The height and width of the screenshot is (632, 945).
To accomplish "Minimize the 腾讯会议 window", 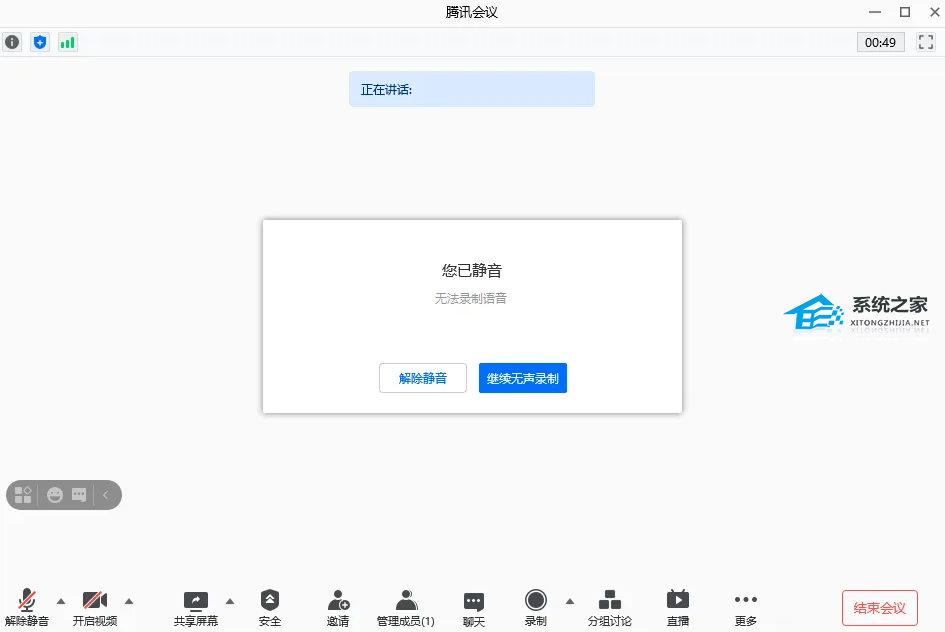I will (x=875, y=12).
